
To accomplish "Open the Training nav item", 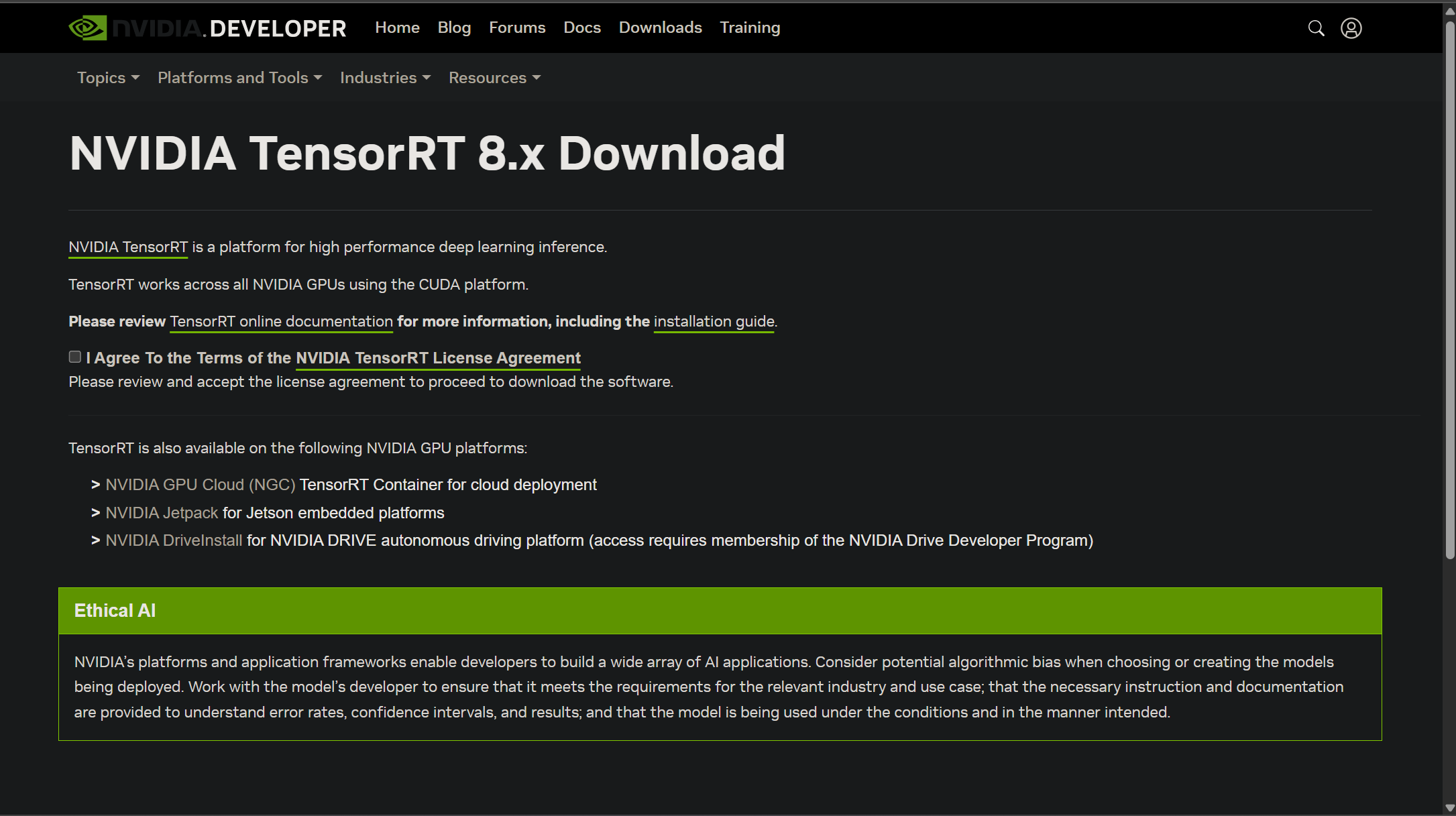I will 750,27.
